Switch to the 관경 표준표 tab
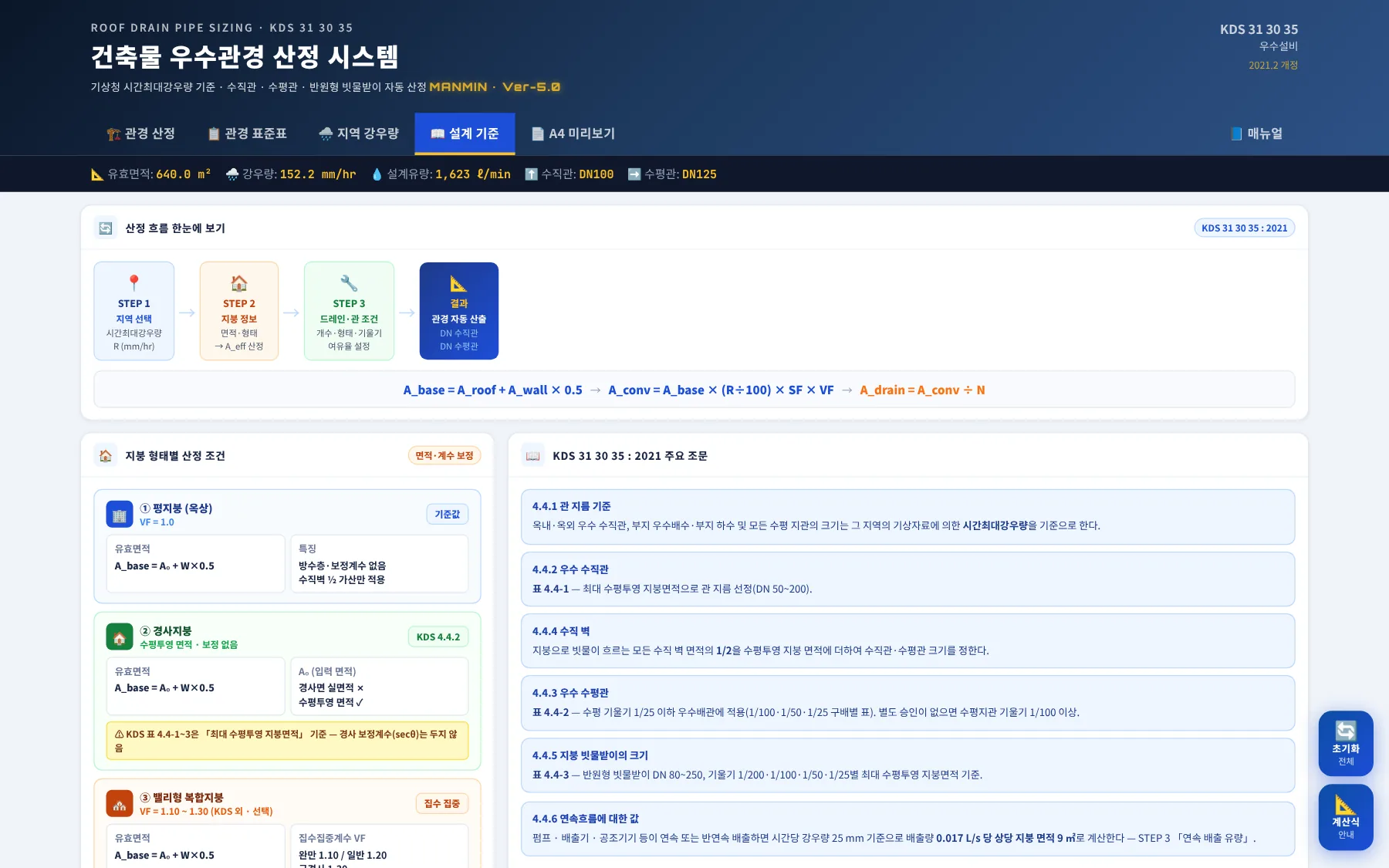1389x868 pixels. pos(247,133)
